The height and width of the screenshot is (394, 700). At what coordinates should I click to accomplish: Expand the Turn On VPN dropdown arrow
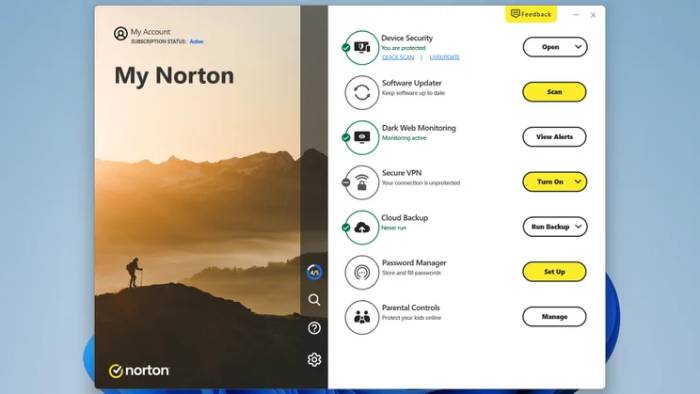point(578,182)
